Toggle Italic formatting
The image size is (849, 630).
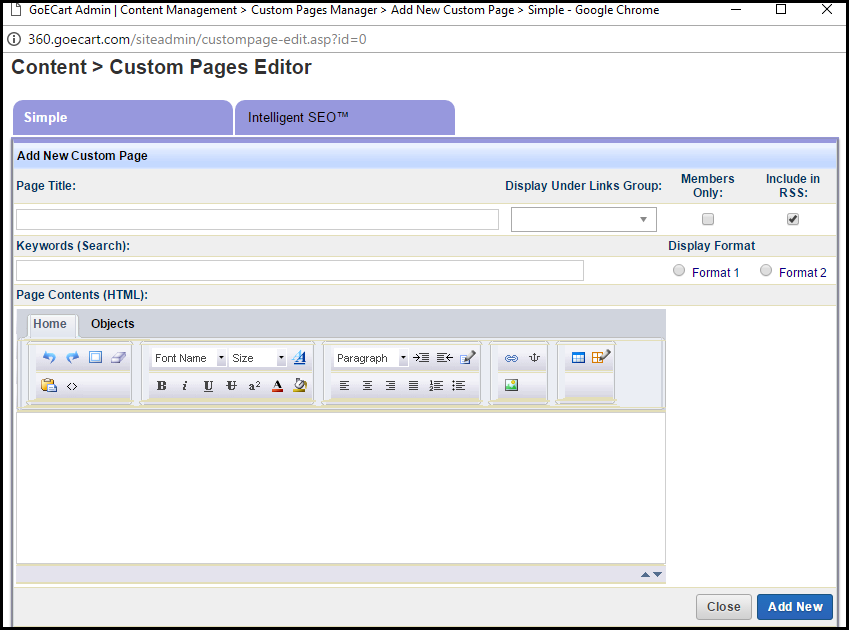pyautogui.click(x=185, y=385)
